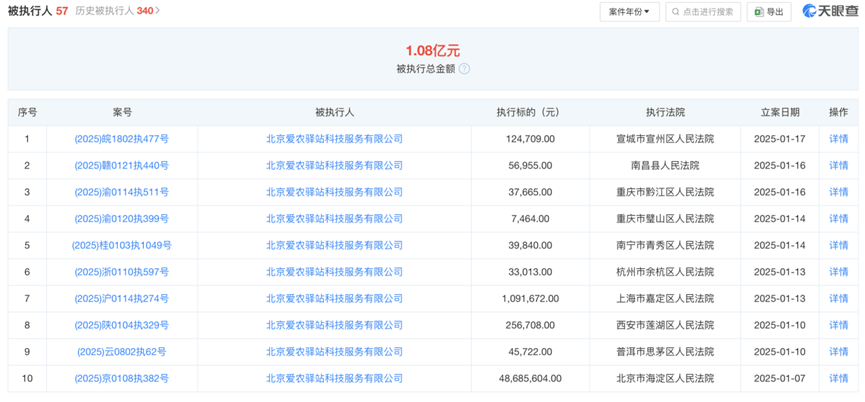Click the 执行标的(元) column header
This screenshot has height=402, width=865.
coord(528,112)
